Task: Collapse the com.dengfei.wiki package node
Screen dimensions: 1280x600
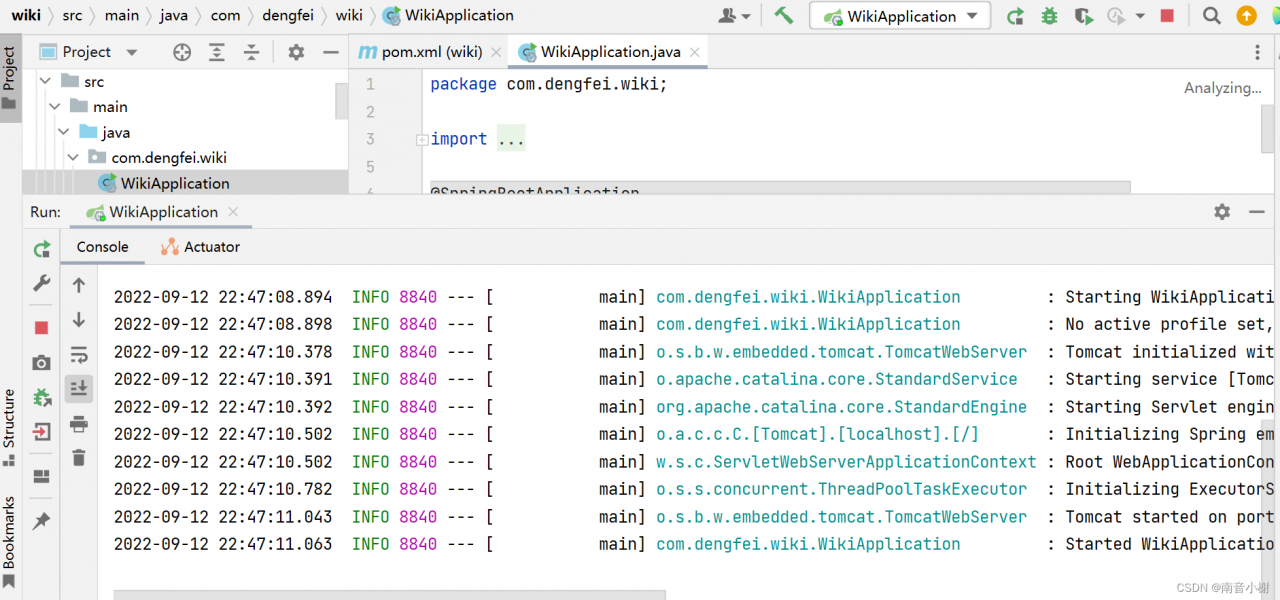Action: (73, 157)
